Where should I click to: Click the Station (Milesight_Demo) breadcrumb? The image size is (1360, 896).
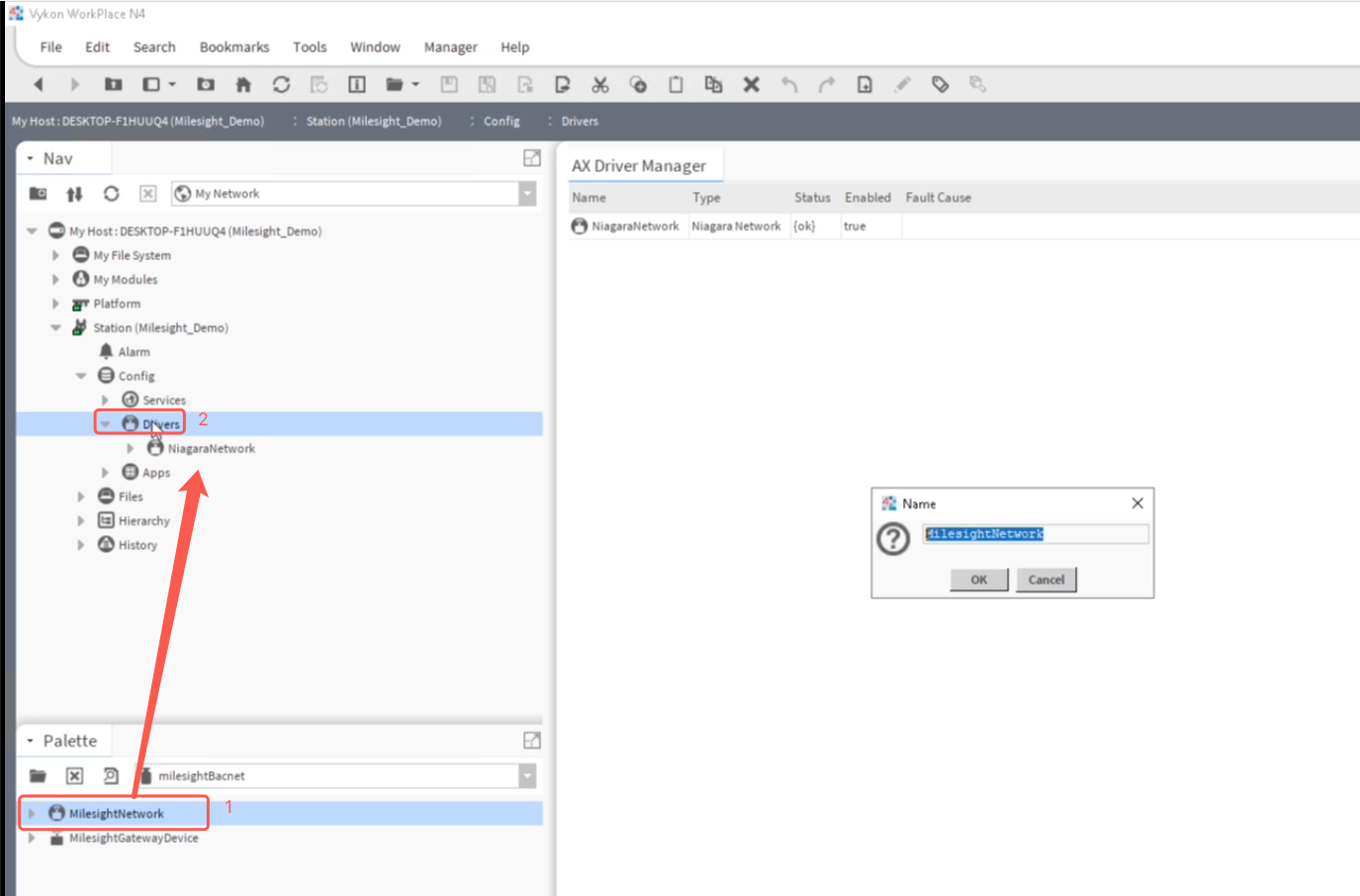[x=374, y=122]
